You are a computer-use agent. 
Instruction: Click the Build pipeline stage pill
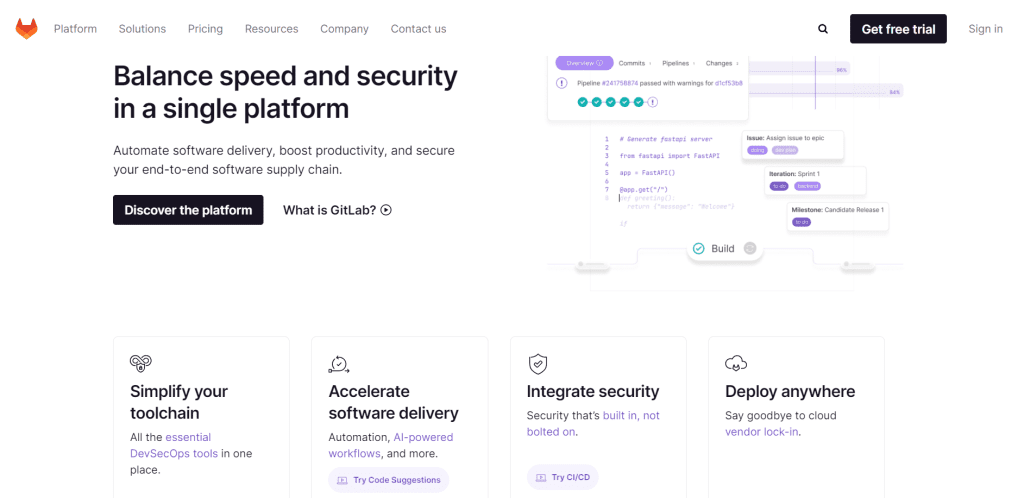(x=724, y=249)
